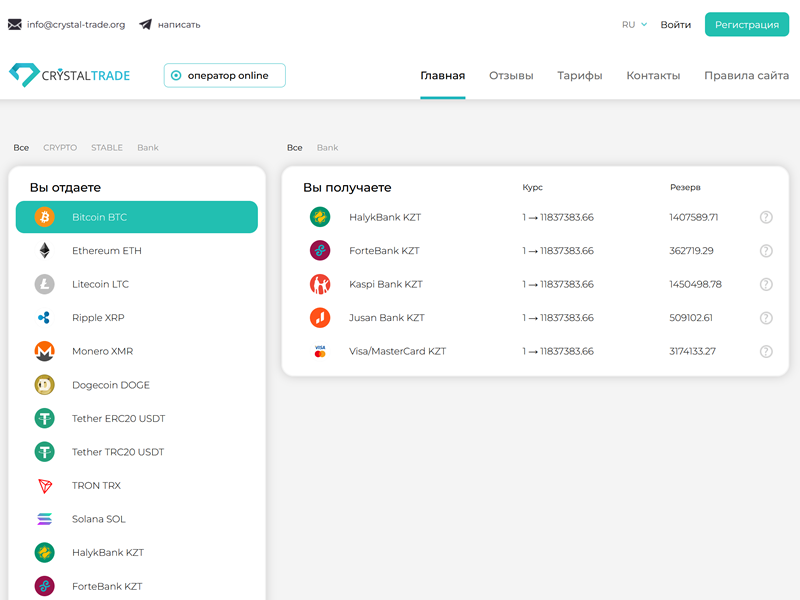Click the envelope email icon
This screenshot has width=800, height=600.
15,24
